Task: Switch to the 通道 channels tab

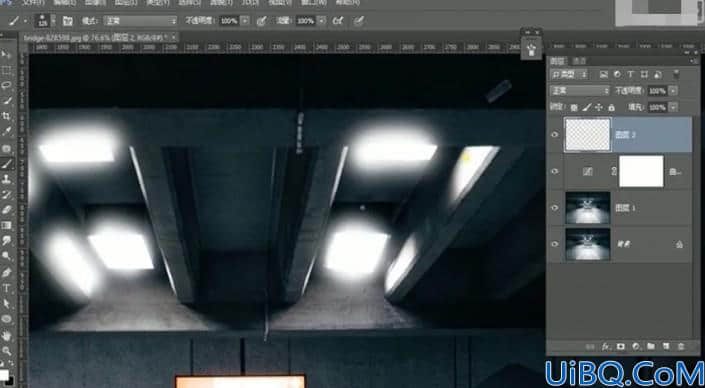Action: [580, 61]
